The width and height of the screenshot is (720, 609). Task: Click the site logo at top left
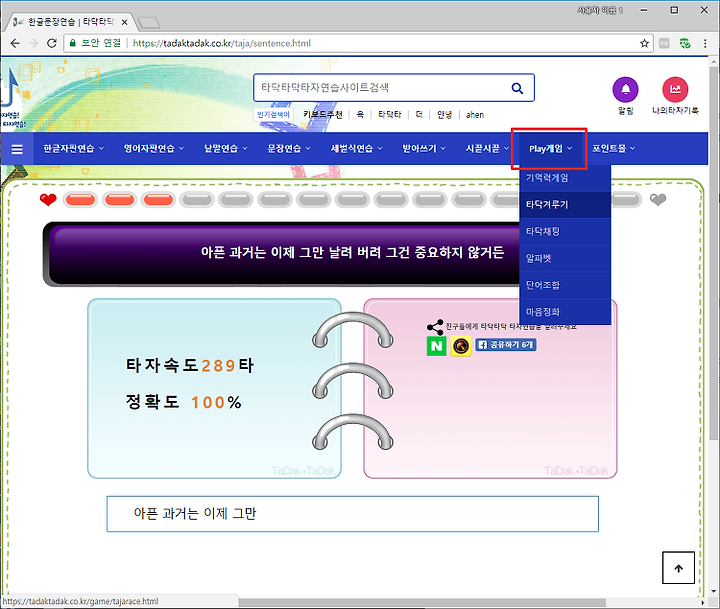click(x=11, y=99)
